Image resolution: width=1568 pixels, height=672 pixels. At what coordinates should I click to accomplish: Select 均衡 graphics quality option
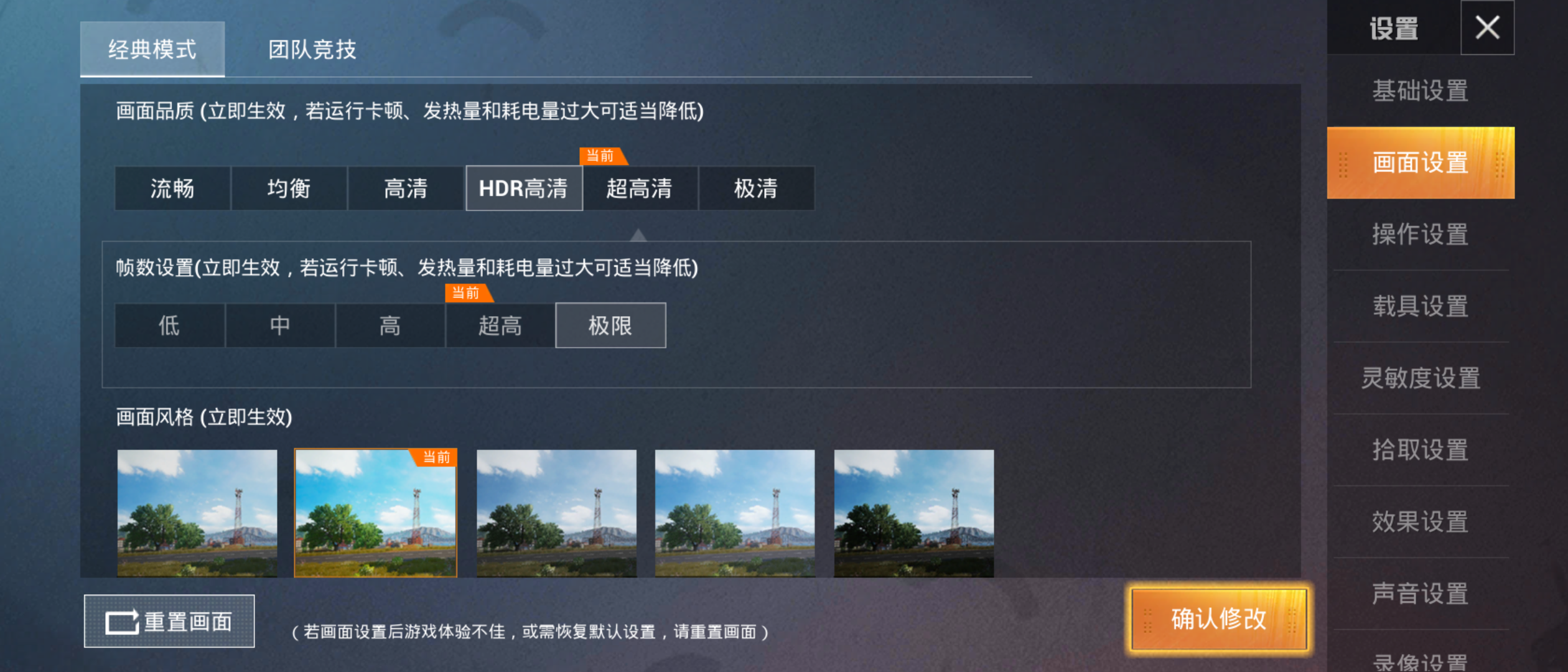[289, 189]
